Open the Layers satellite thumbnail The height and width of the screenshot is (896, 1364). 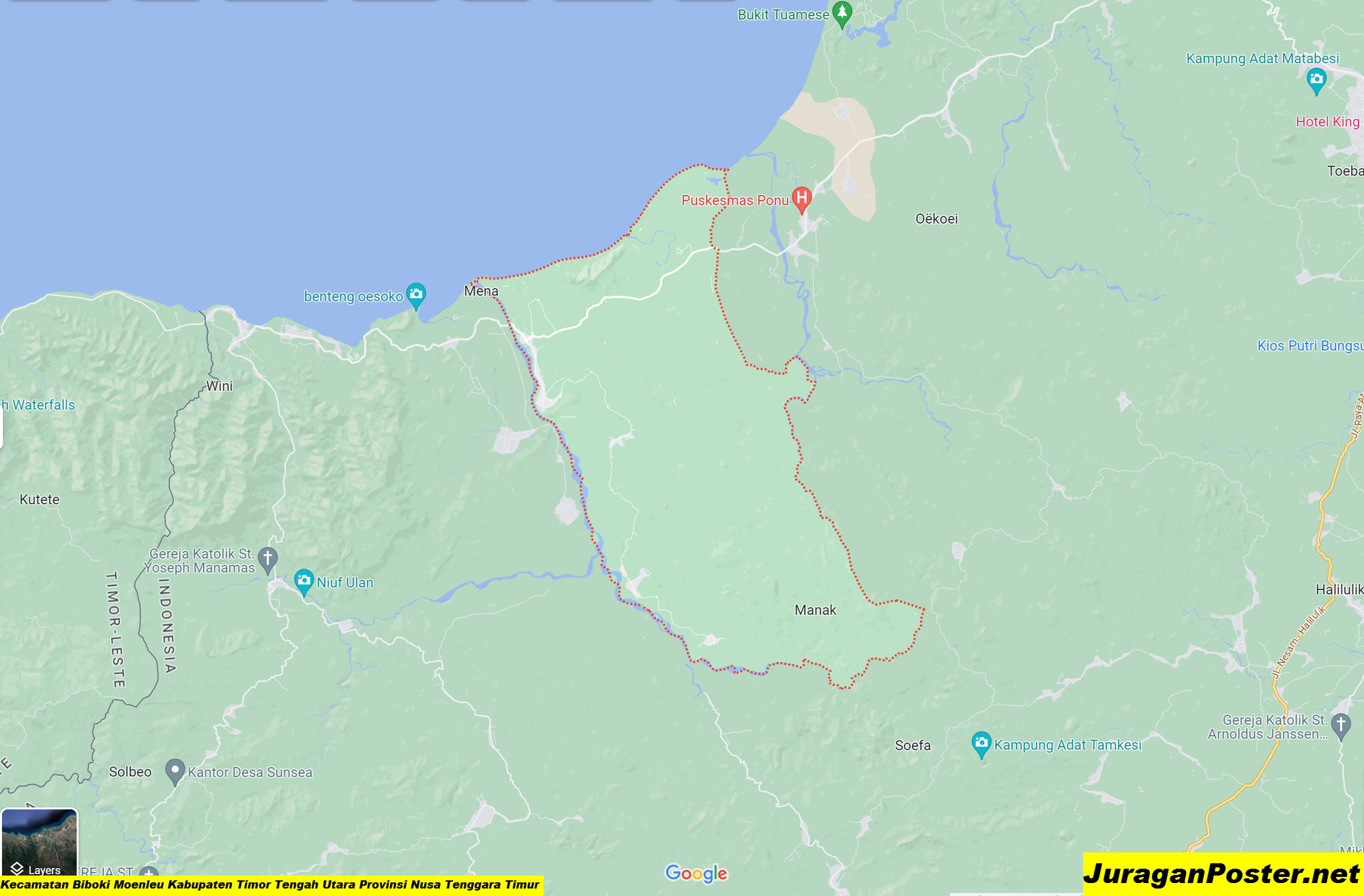point(40,843)
